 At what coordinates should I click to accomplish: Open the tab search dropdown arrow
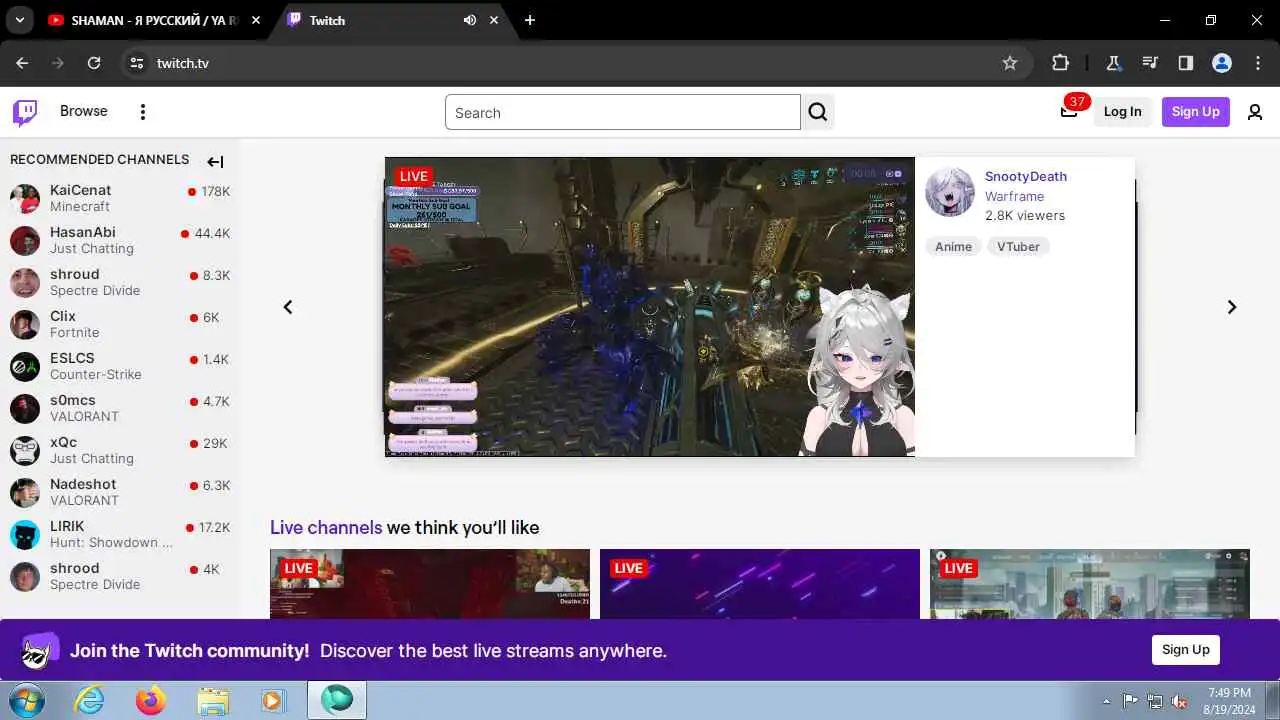(19, 20)
